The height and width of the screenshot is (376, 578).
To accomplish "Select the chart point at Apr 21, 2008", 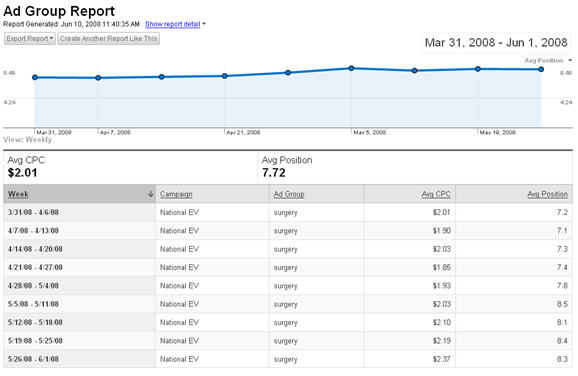I will click(225, 76).
